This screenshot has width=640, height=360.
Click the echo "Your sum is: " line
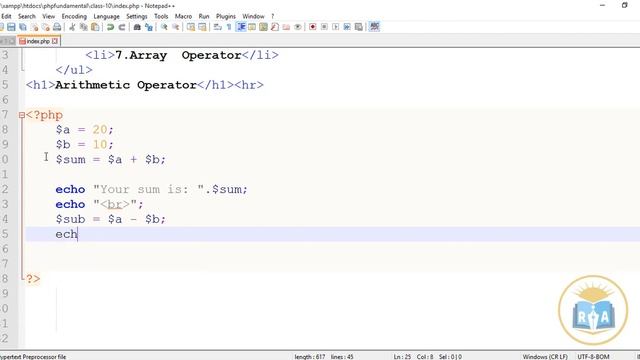click(x=151, y=189)
